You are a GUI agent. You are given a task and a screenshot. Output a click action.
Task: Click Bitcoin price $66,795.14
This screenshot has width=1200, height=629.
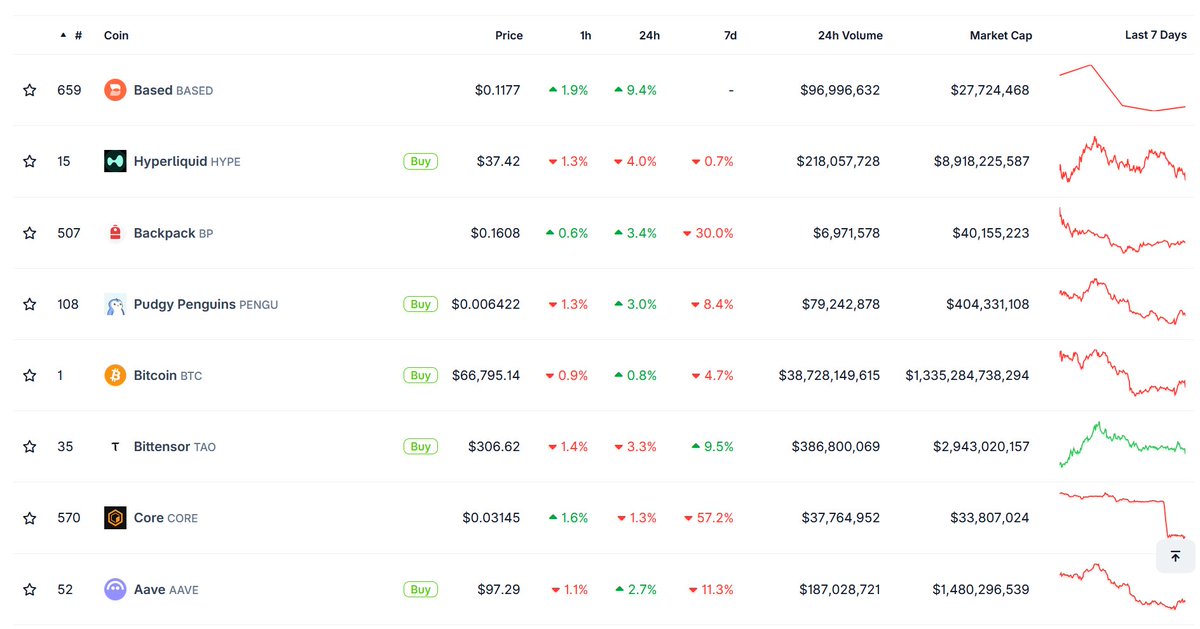pyautogui.click(x=484, y=375)
